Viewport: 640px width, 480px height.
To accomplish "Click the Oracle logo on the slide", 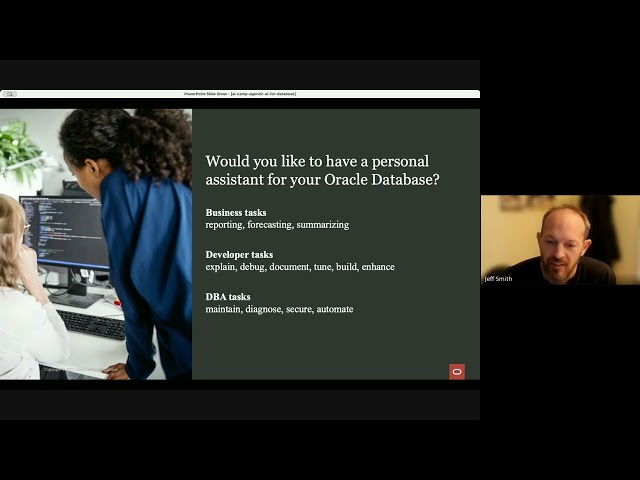I will (457, 371).
